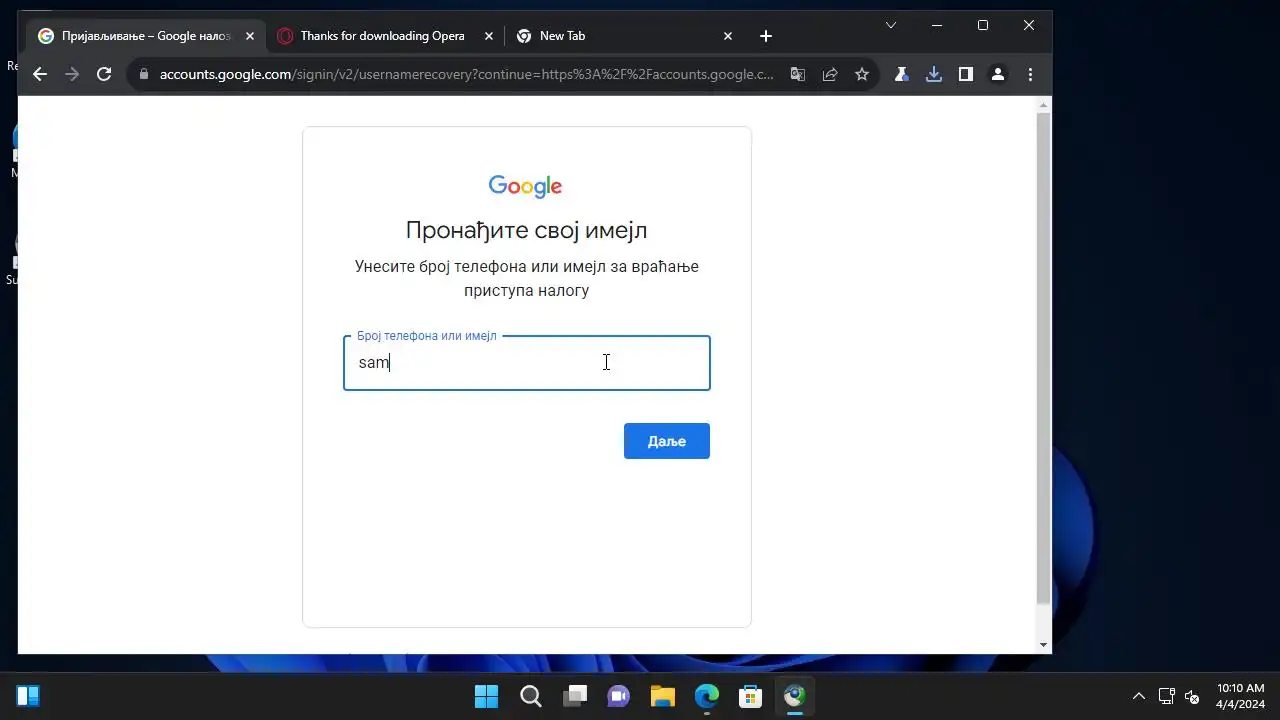The width and height of the screenshot is (1280, 720).
Task: Switch to Thanks for downloading Opera tab
Action: 385,36
